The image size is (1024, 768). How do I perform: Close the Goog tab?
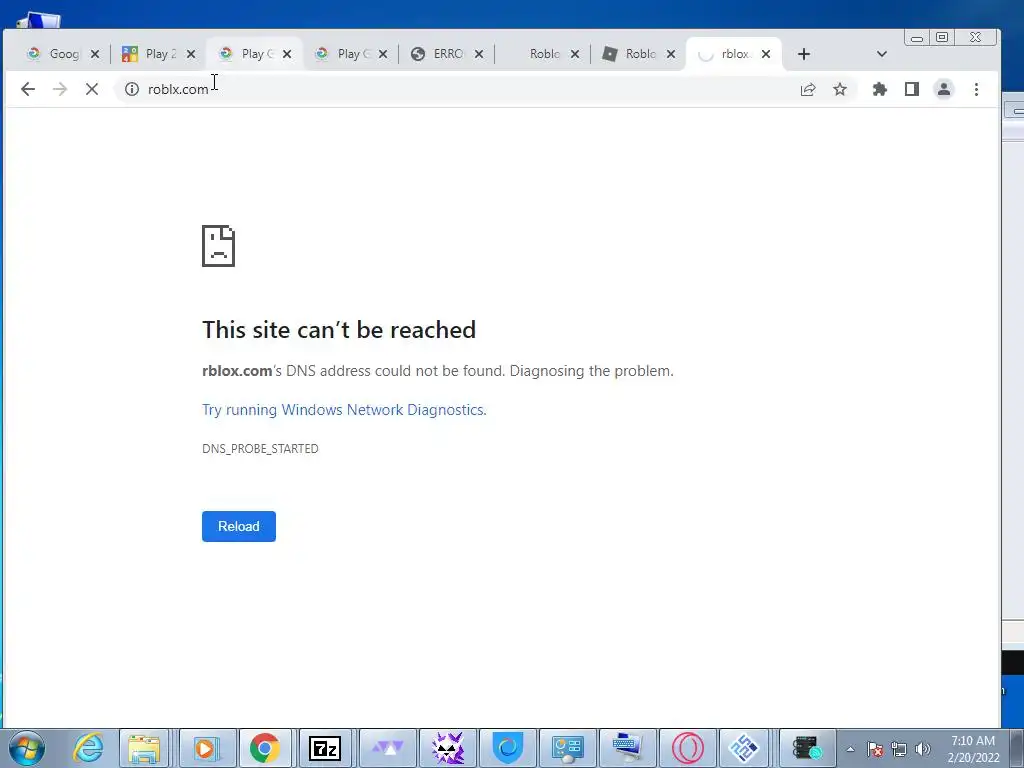(x=95, y=54)
